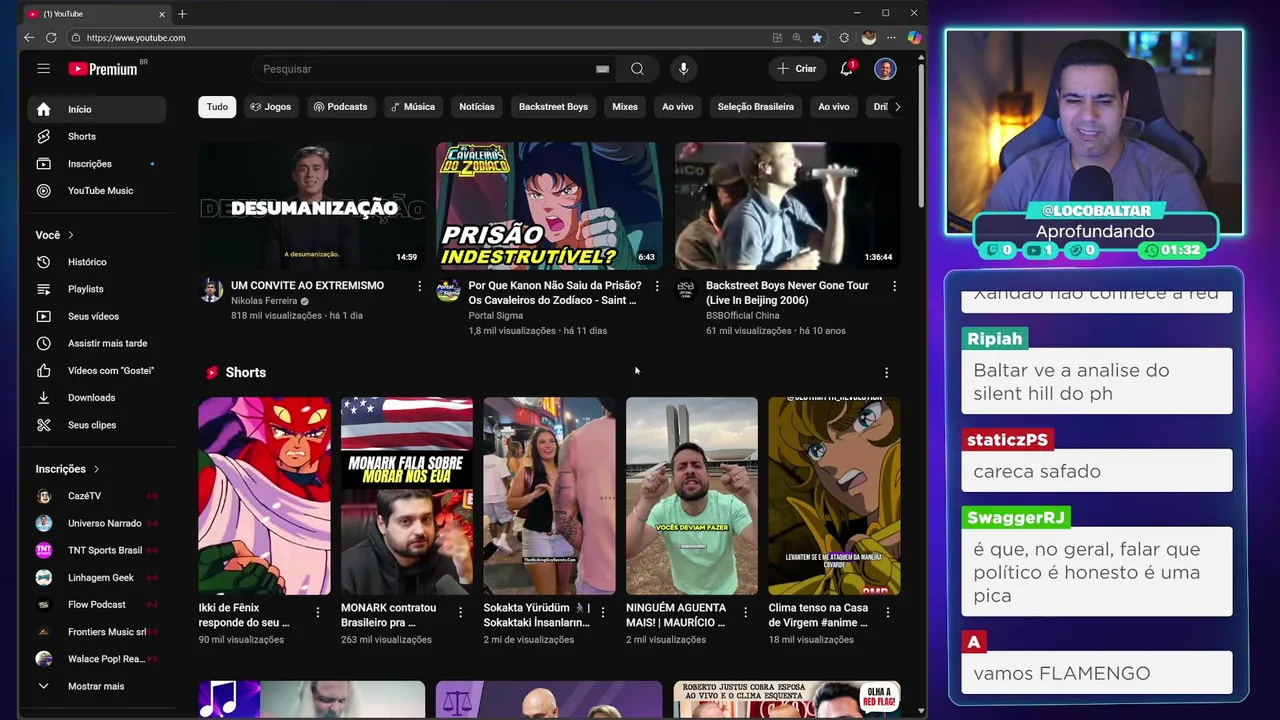The height and width of the screenshot is (720, 1280).
Task: Select the Podcasts filter chip
Action: pos(340,107)
